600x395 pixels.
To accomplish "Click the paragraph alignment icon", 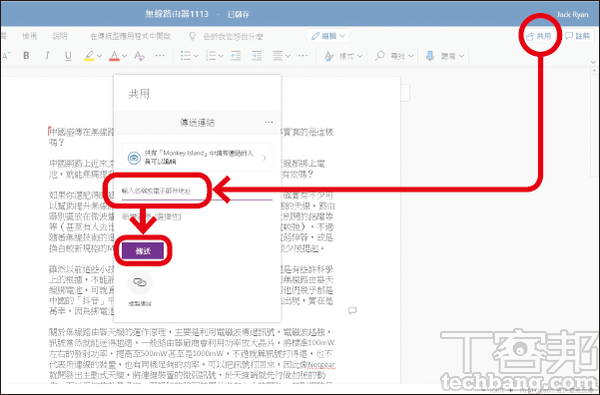I will pos(277,56).
